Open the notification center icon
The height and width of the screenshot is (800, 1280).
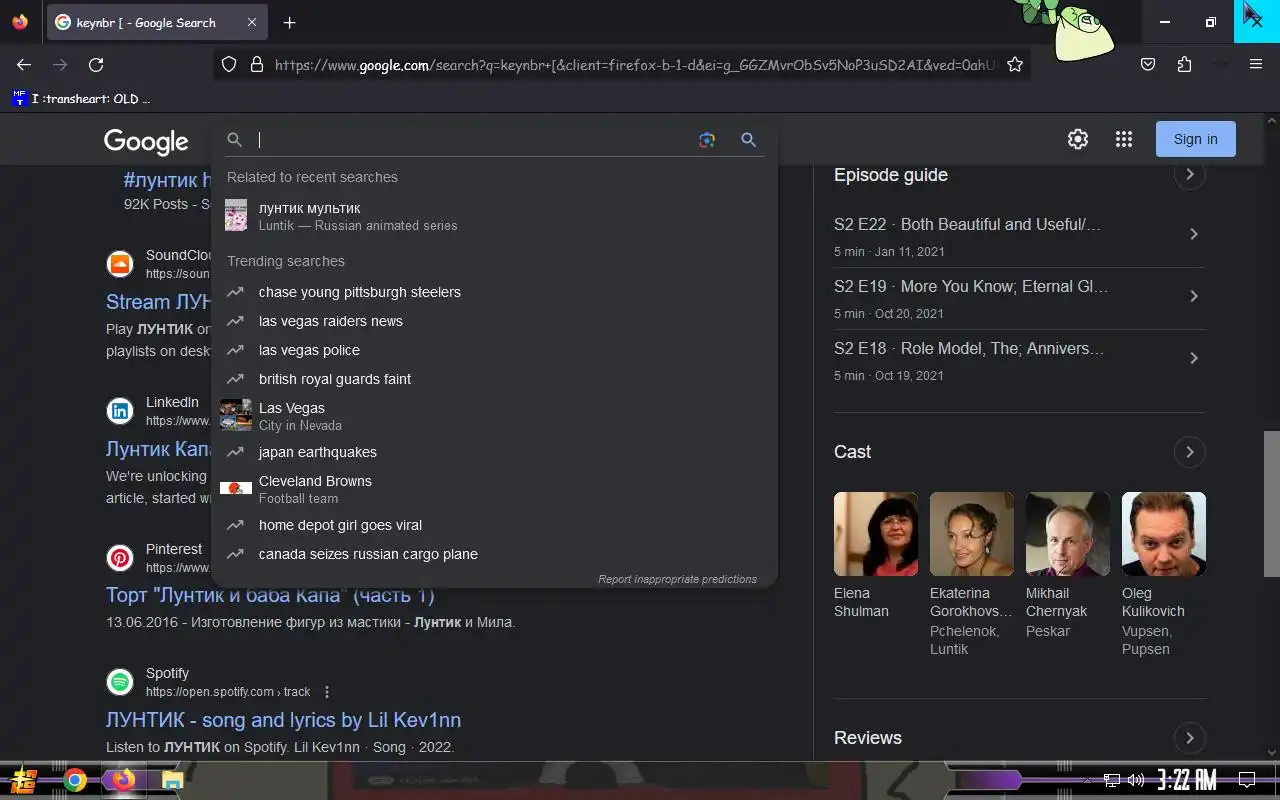click(1247, 780)
